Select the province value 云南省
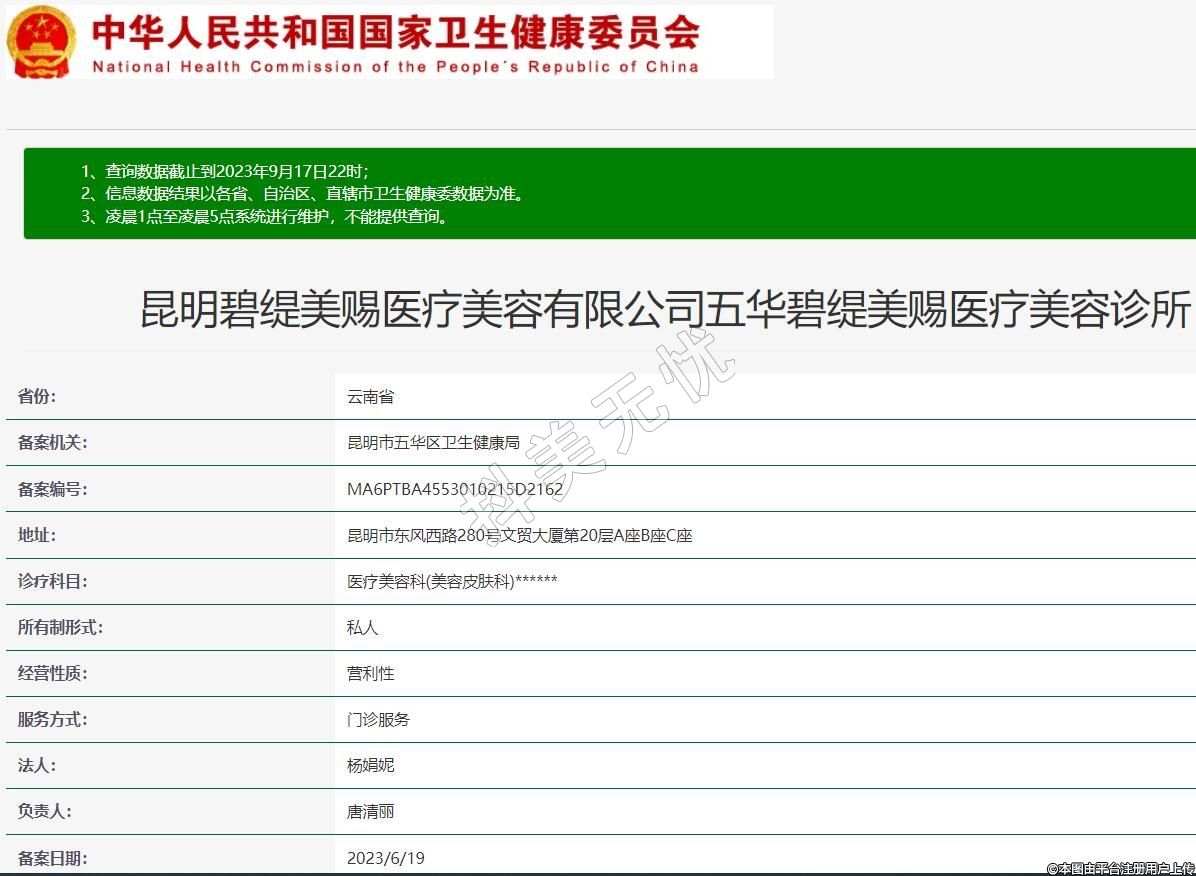This screenshot has height=876, width=1196. (370, 397)
